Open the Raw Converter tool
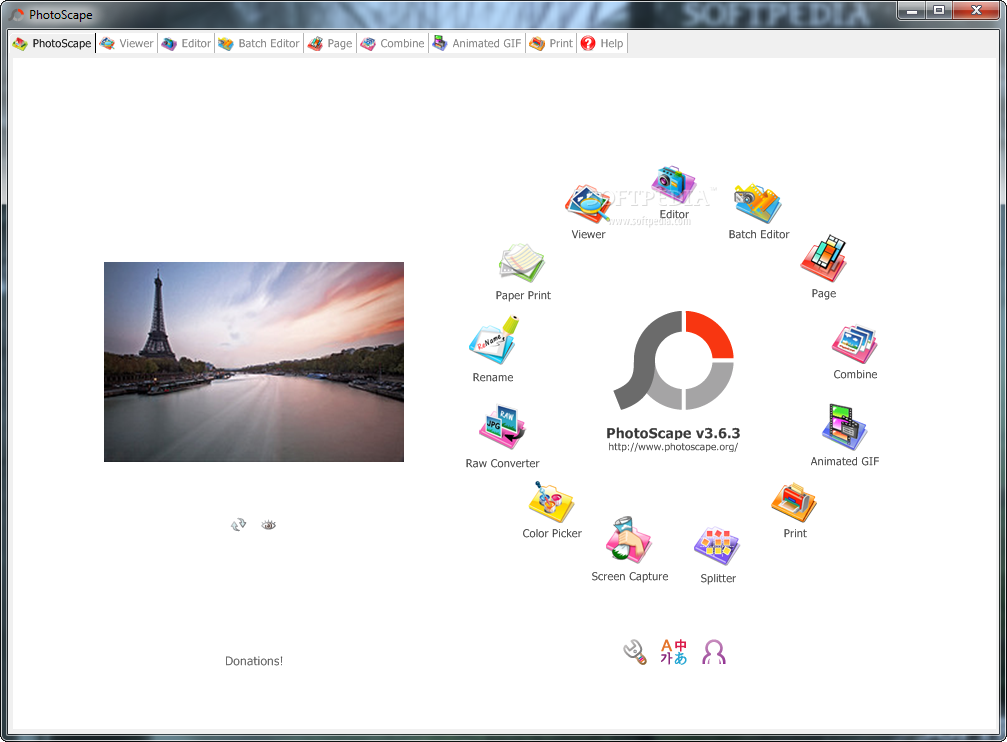Image resolution: width=1007 pixels, height=742 pixels. 502,429
